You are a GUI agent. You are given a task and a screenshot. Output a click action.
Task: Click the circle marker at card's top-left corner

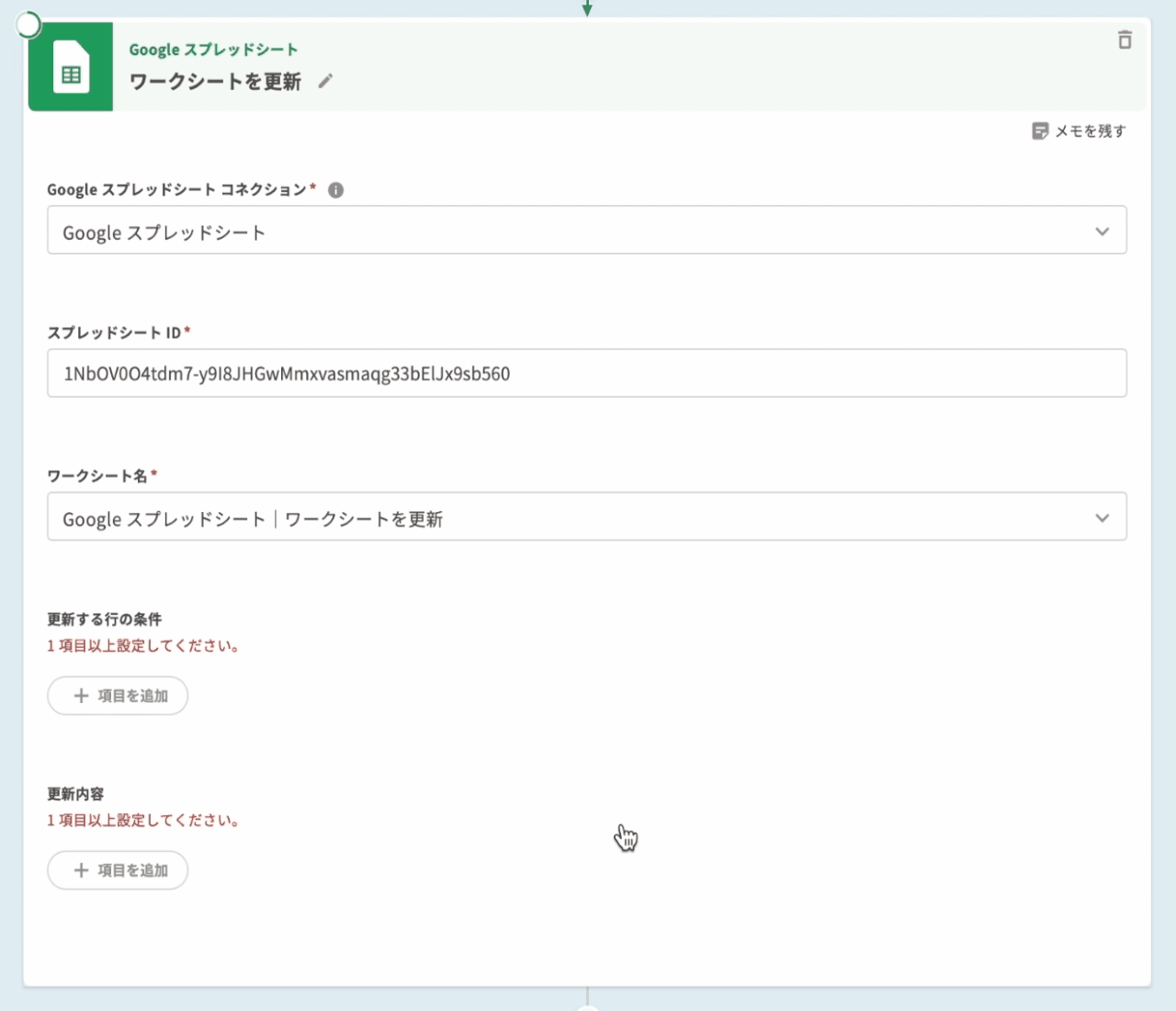pyautogui.click(x=28, y=25)
